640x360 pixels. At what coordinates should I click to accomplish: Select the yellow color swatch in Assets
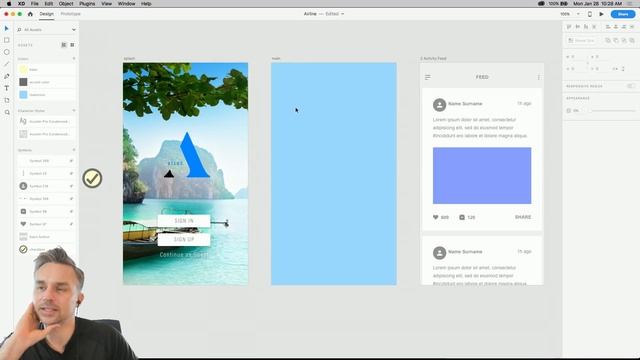click(23, 69)
